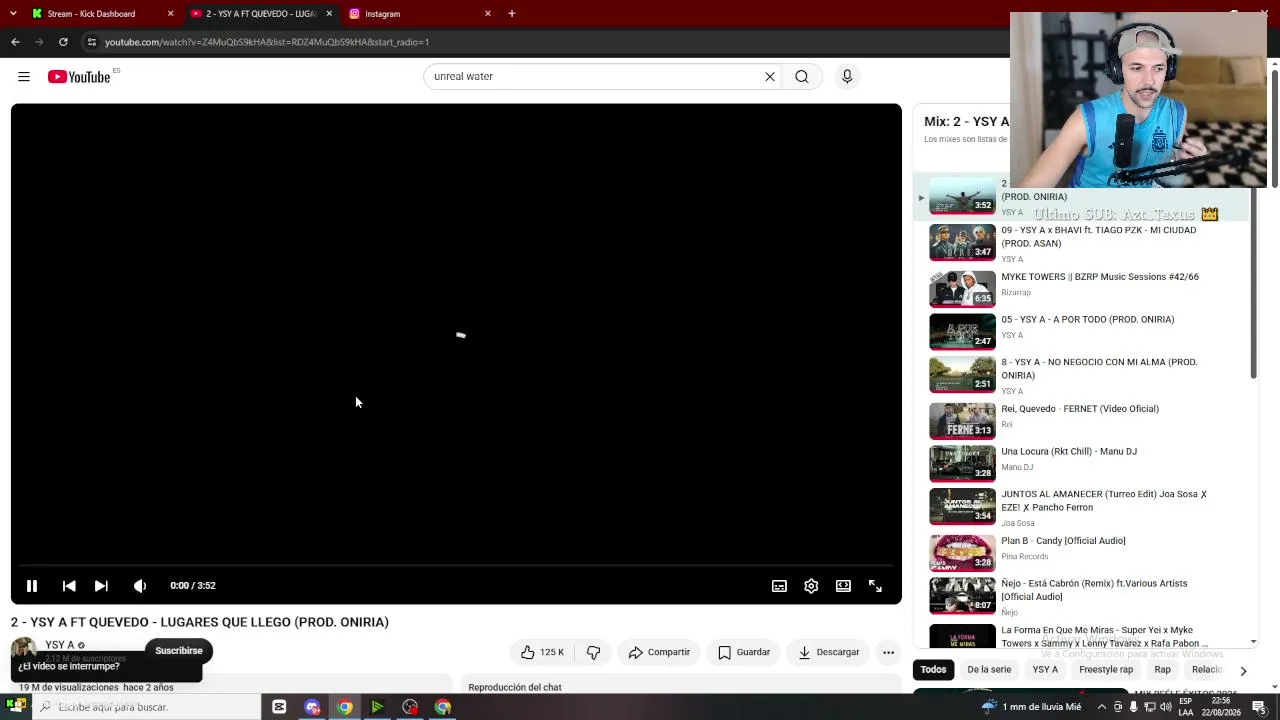
Task: Click the Windows taskbar search box
Action: click(x=146, y=707)
